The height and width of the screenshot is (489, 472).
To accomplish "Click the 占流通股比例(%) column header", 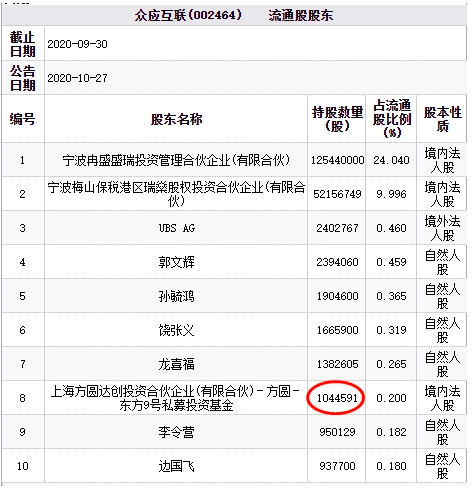I will (392, 119).
